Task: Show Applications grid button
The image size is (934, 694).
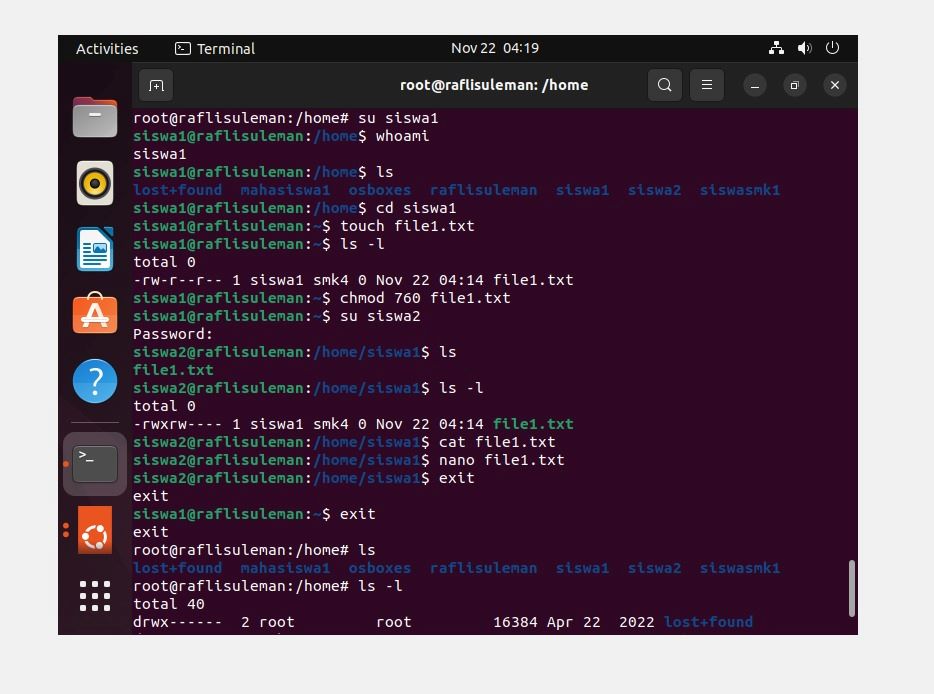Action: click(95, 596)
